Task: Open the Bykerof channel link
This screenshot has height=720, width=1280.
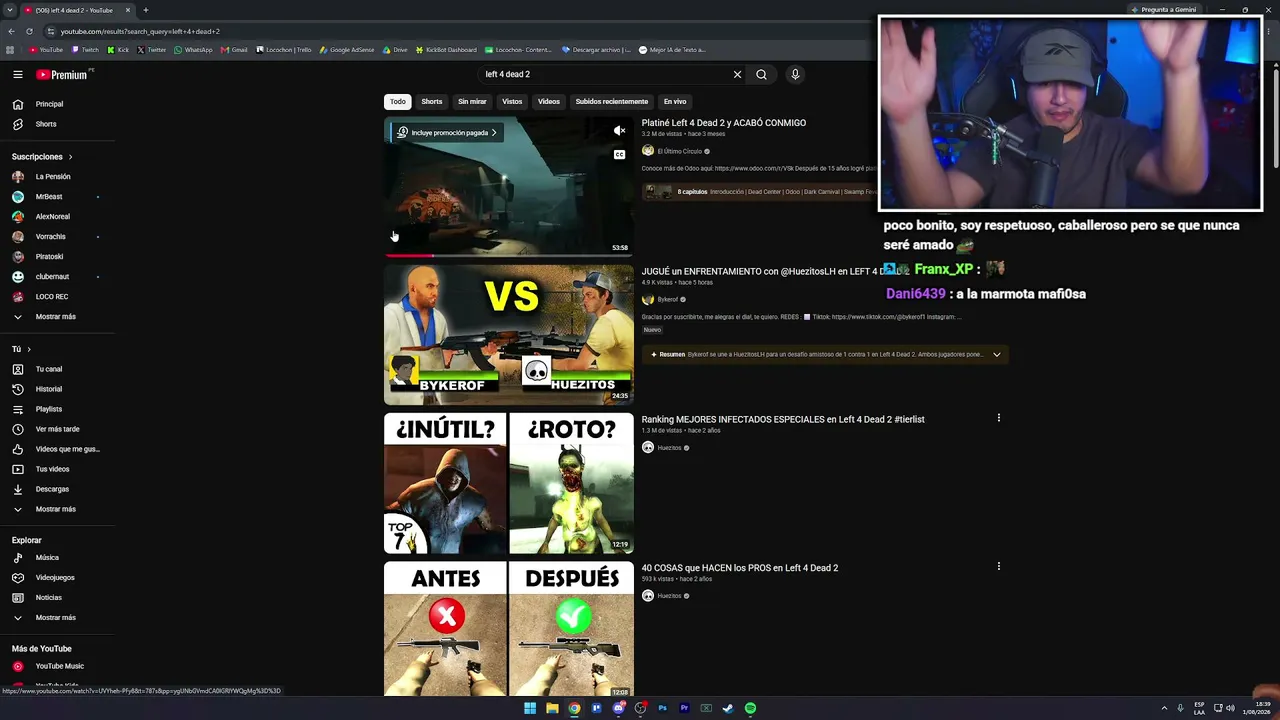Action: point(667,299)
